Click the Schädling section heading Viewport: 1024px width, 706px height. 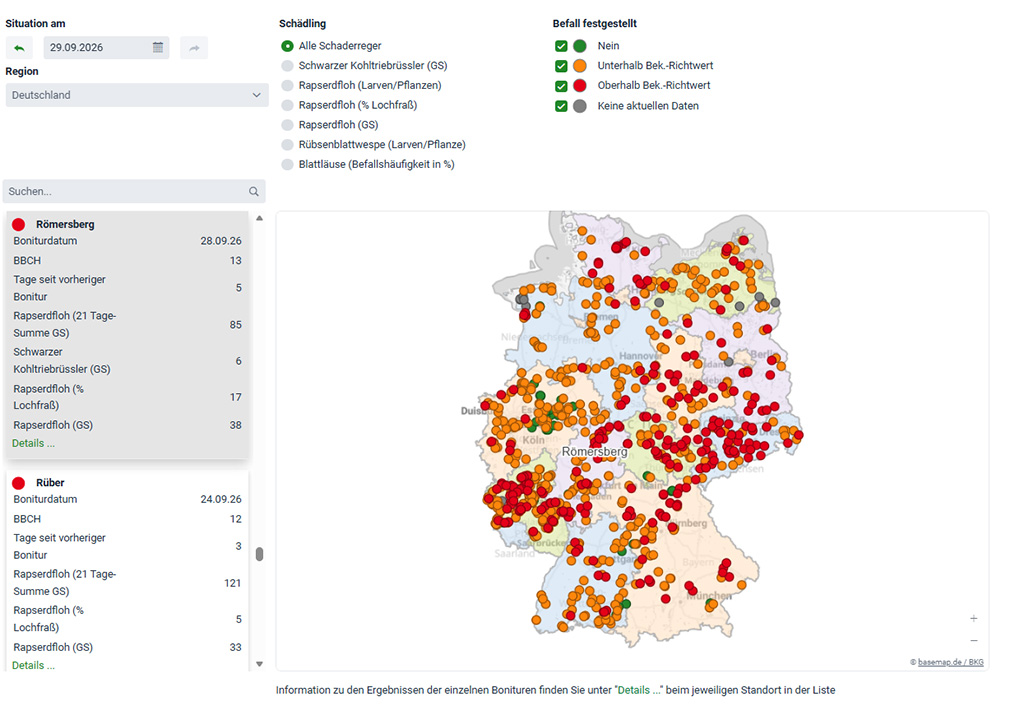(x=302, y=24)
